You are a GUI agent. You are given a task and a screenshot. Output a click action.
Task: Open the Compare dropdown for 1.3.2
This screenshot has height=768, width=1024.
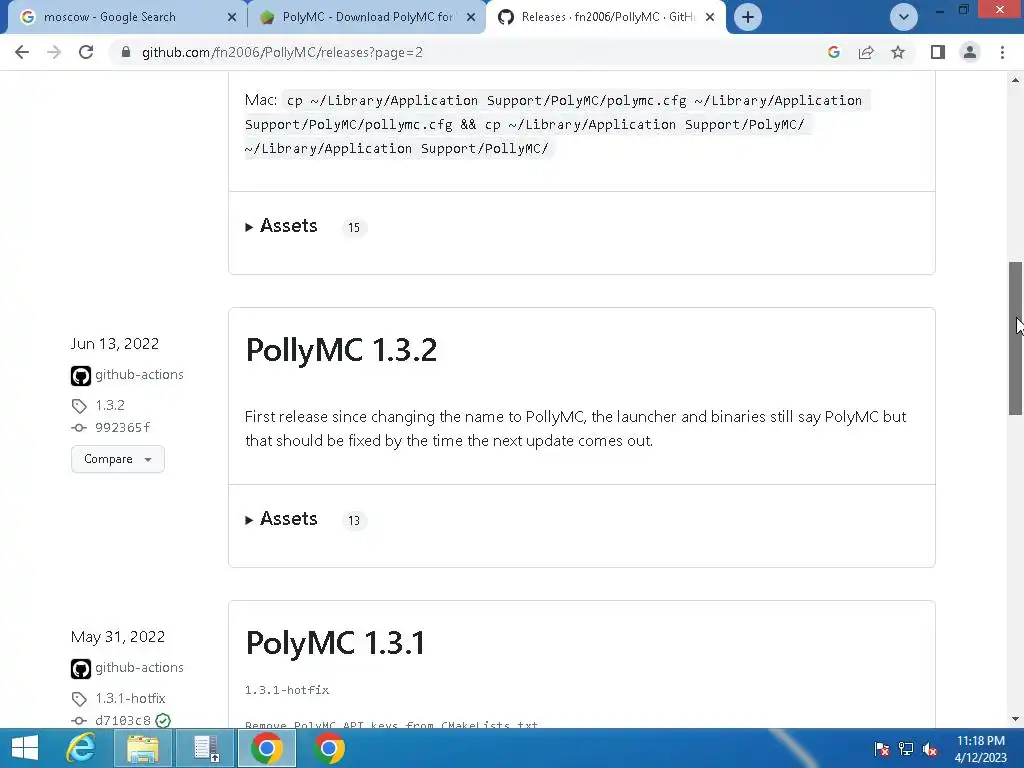(118, 459)
